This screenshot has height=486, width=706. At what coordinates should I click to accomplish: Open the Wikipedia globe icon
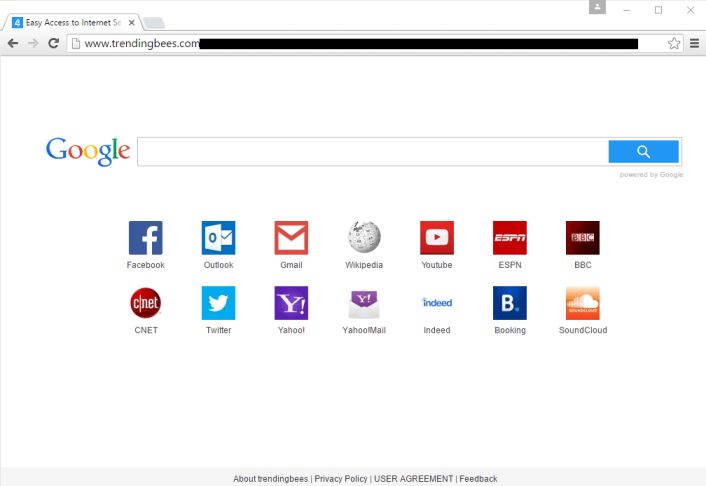click(x=364, y=237)
